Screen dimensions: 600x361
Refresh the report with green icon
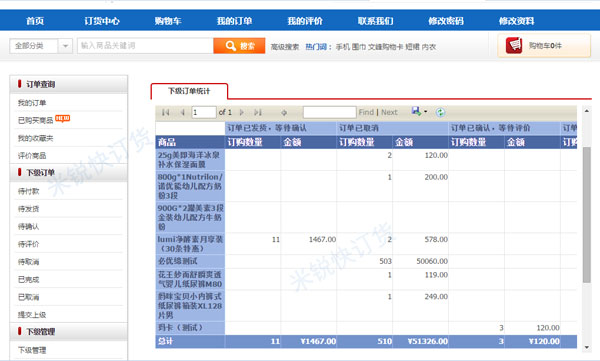pos(440,112)
